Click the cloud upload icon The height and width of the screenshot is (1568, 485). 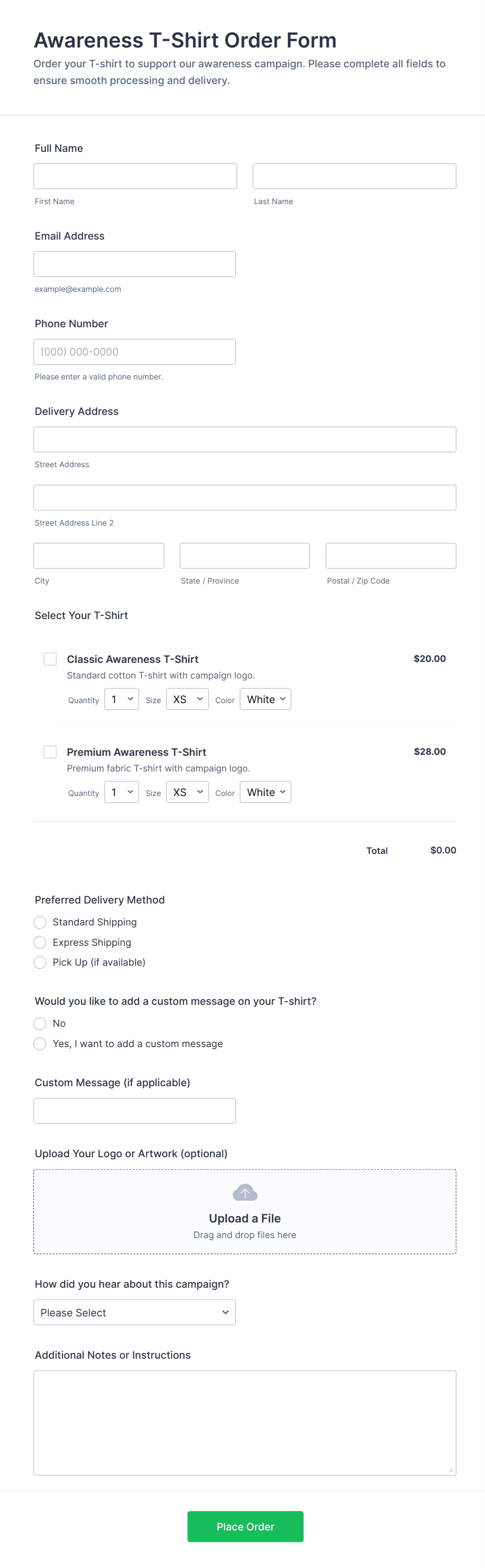tap(245, 1192)
